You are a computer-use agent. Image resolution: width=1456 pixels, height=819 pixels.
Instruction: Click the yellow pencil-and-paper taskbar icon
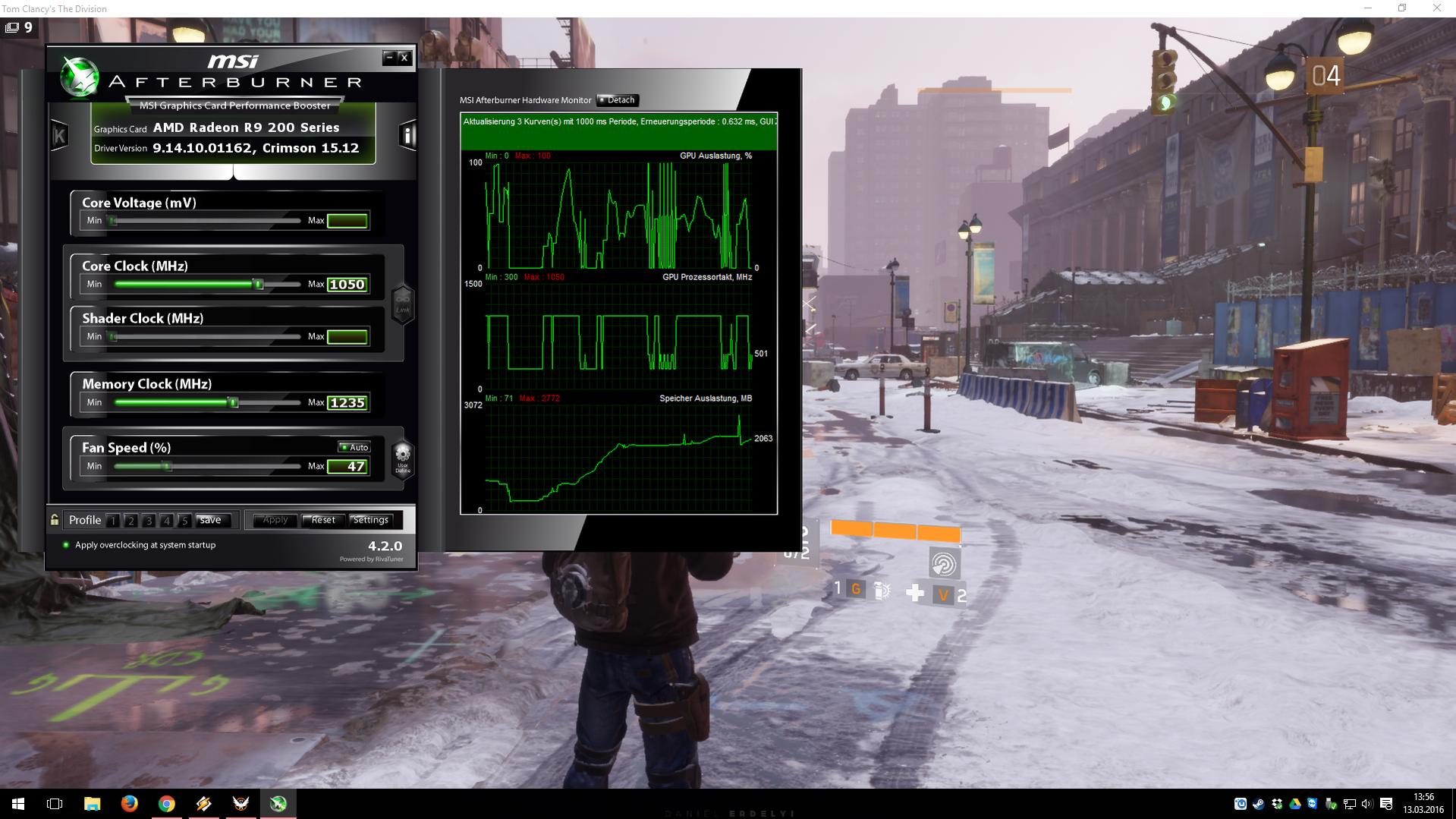(x=203, y=804)
